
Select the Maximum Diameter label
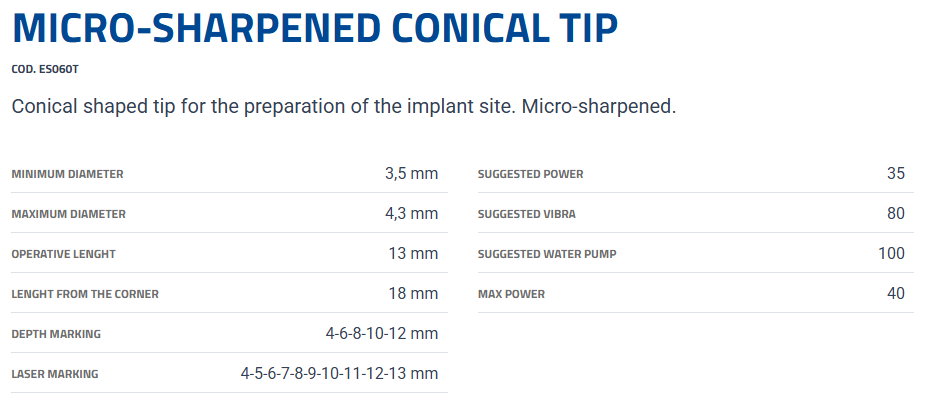click(68, 214)
